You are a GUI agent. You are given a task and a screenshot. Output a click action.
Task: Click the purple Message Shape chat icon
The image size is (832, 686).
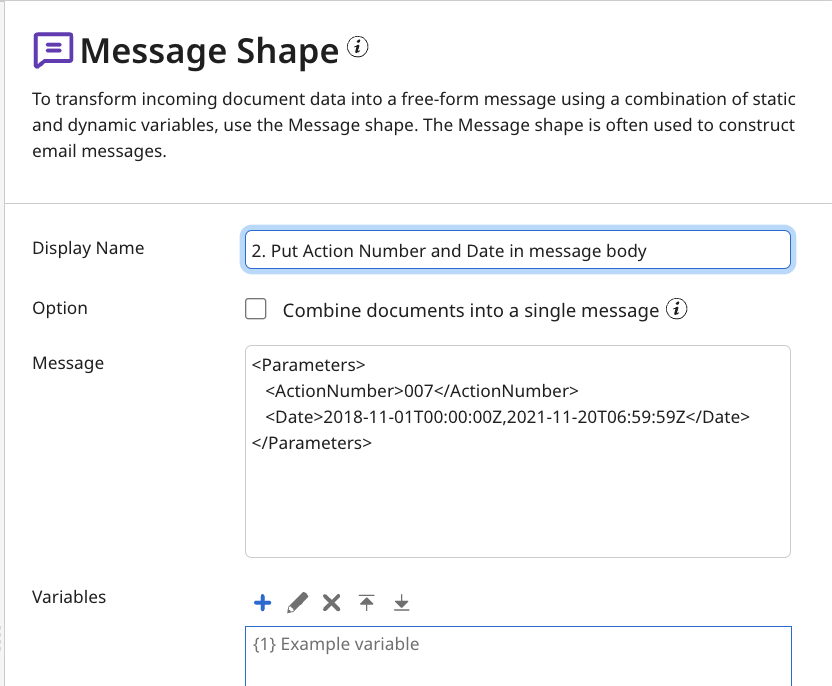(x=53, y=50)
